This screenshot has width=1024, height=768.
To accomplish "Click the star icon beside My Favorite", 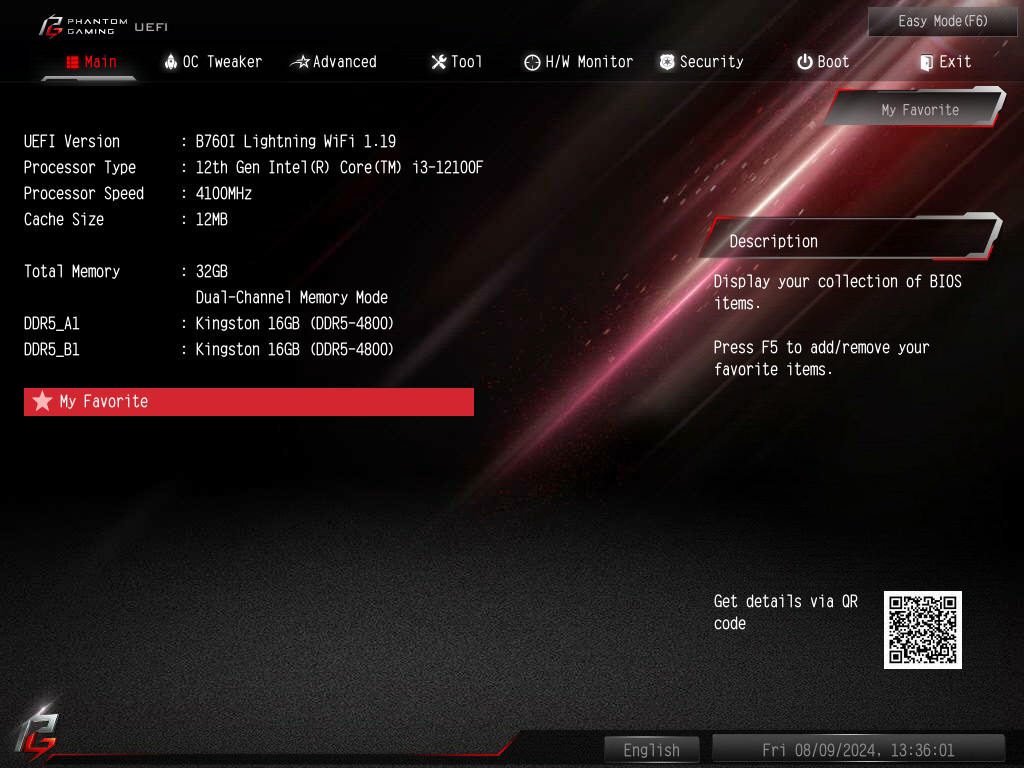I will click(x=42, y=401).
